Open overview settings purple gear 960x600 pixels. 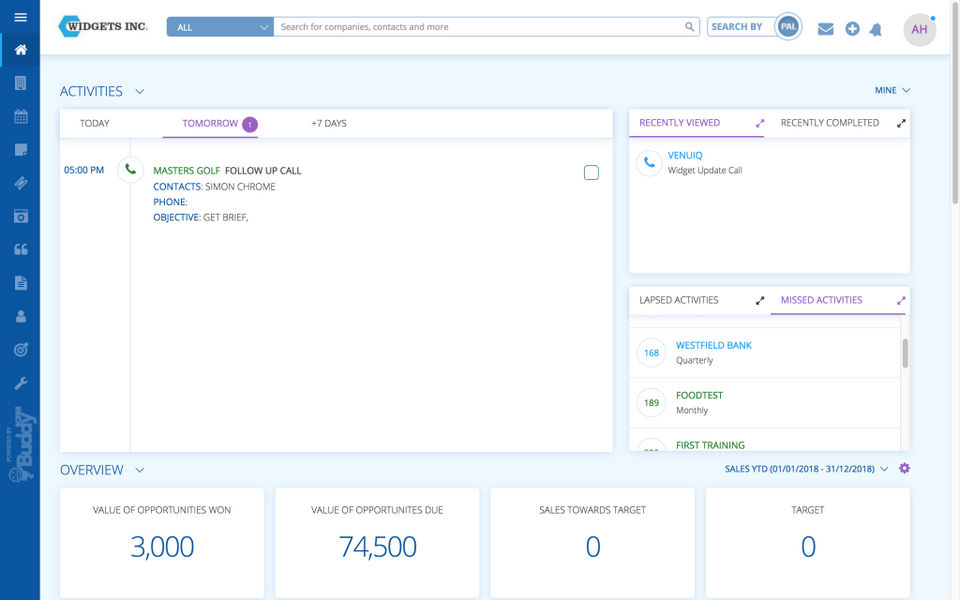(x=904, y=468)
